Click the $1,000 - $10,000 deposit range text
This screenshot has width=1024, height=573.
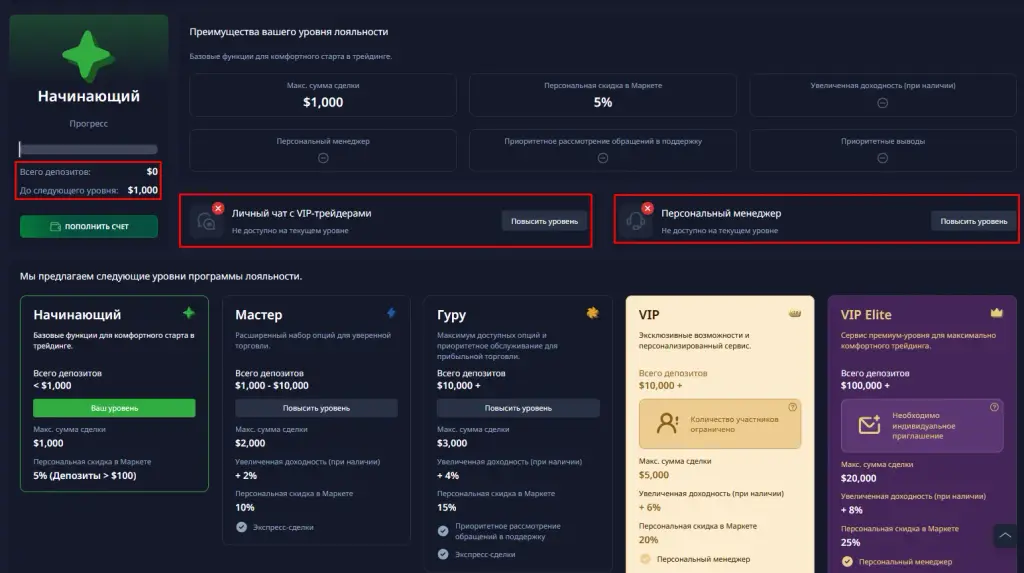[x=272, y=385]
